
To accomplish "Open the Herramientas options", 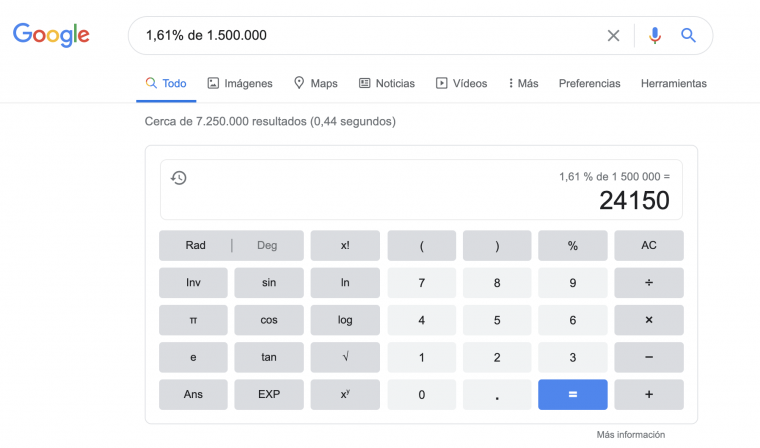I will pyautogui.click(x=673, y=84).
